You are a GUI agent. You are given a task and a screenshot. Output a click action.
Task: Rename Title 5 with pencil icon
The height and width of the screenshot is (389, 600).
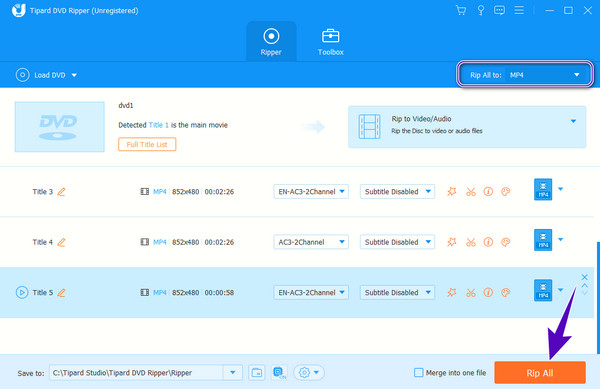(61, 293)
